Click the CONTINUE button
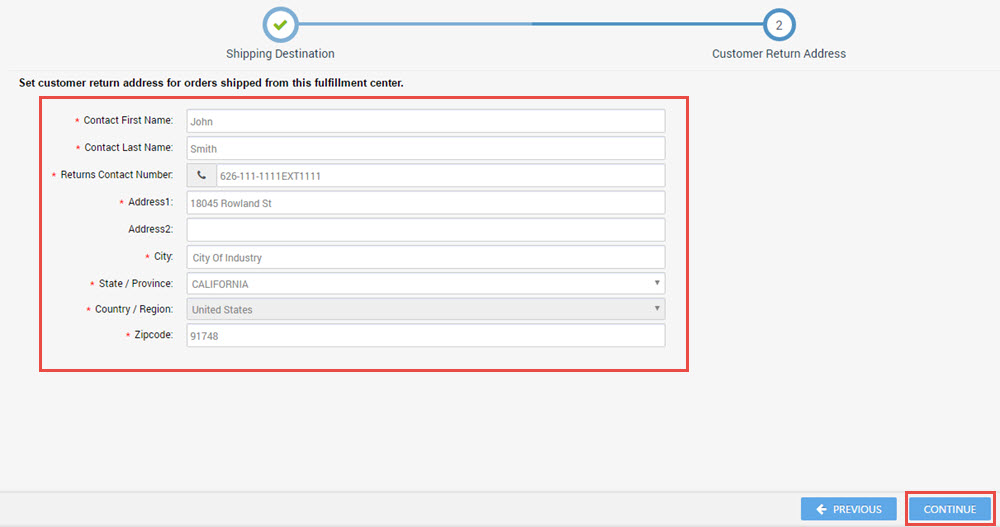The image size is (1000, 527). pyautogui.click(x=950, y=509)
